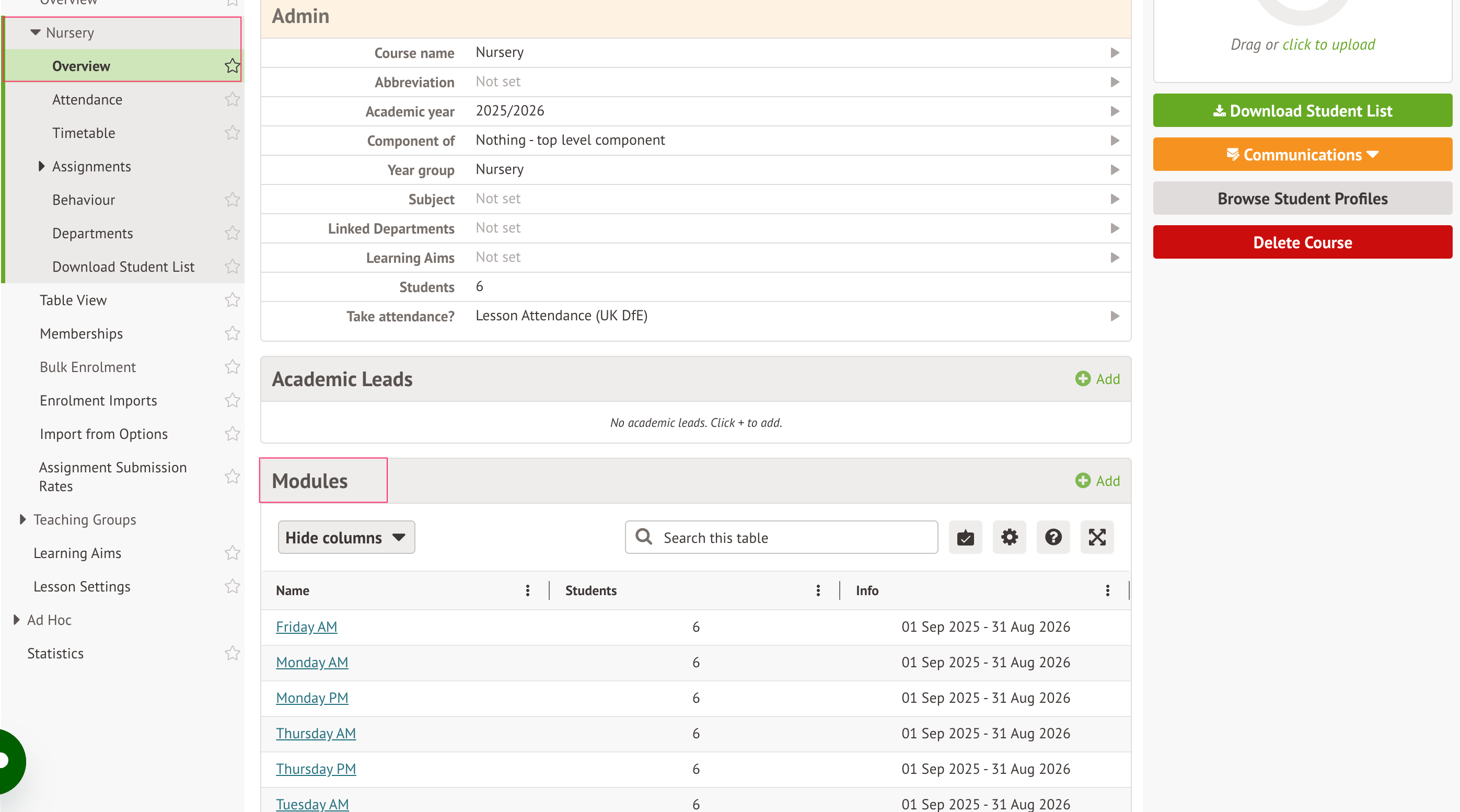Image resolution: width=1460 pixels, height=812 pixels.
Task: Open the Students column options menu
Action: [x=818, y=590]
